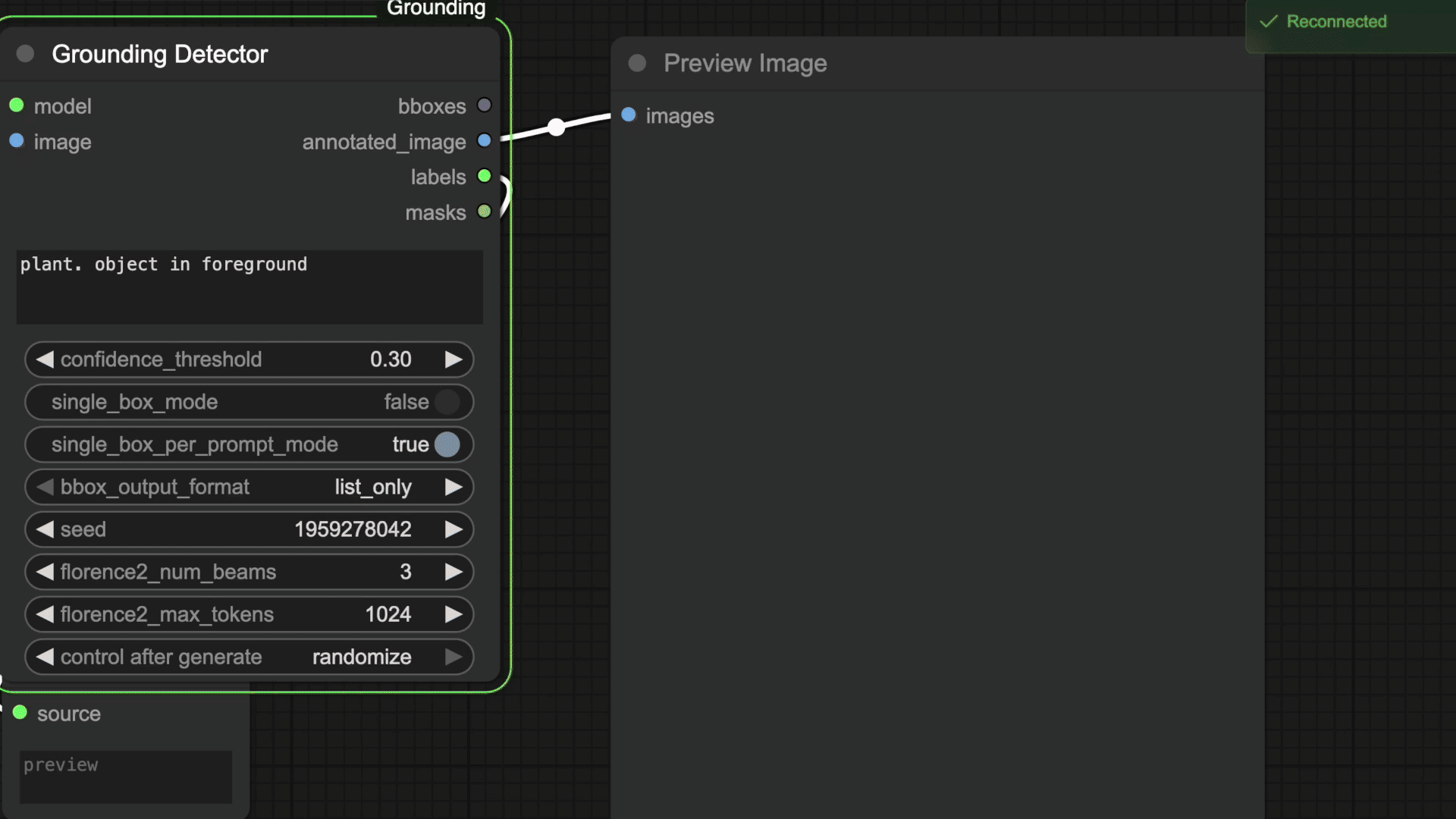Image resolution: width=1456 pixels, height=819 pixels.
Task: Collapse the Grounding Detector node dot
Action: click(25, 54)
